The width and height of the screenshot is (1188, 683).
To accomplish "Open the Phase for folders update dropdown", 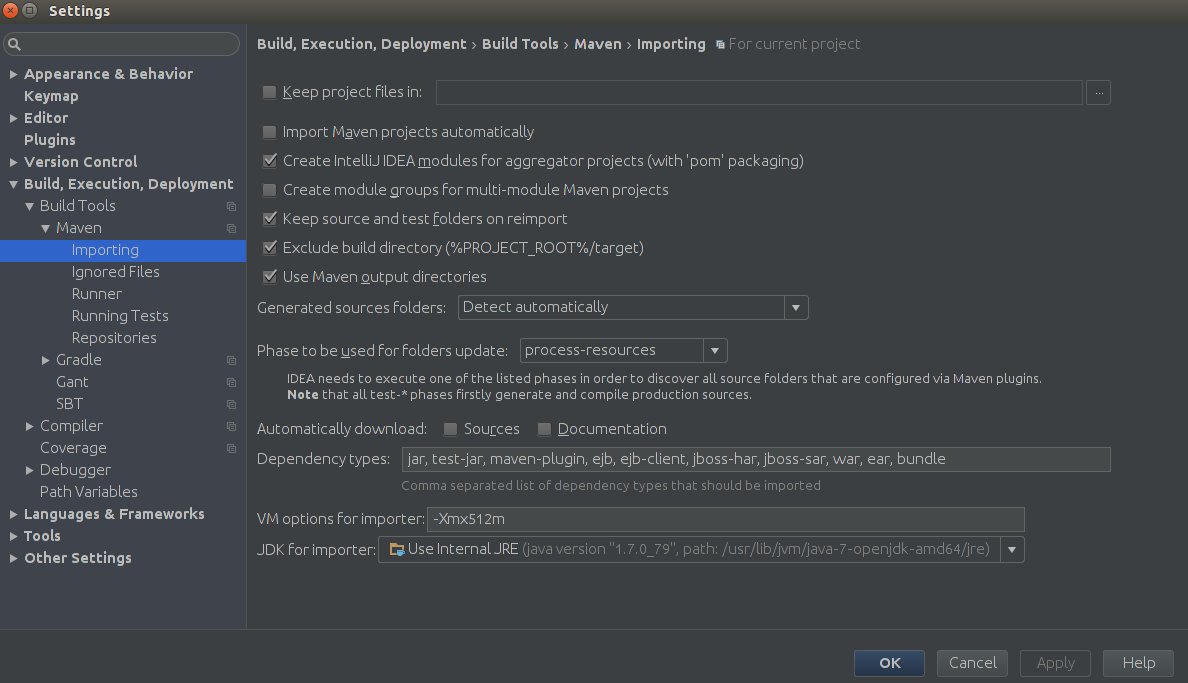I will click(x=715, y=351).
